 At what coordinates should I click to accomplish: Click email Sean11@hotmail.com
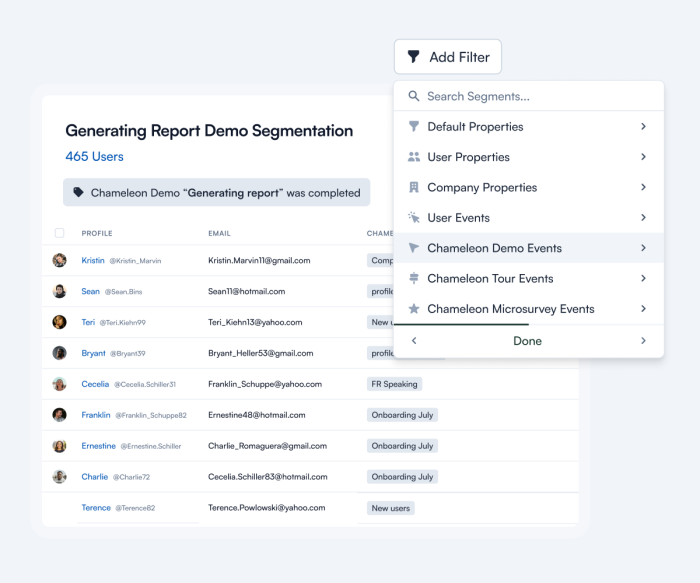point(246,291)
